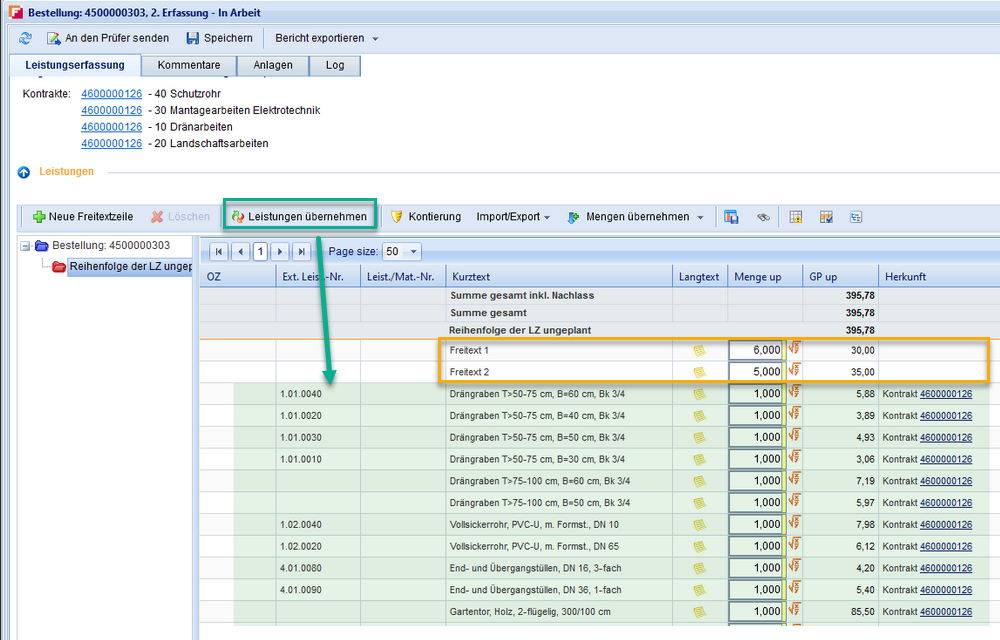Image resolution: width=1000 pixels, height=640 pixels.
Task: Select Reihenfolge der LZ ungeplant tree item
Action: (x=130, y=266)
